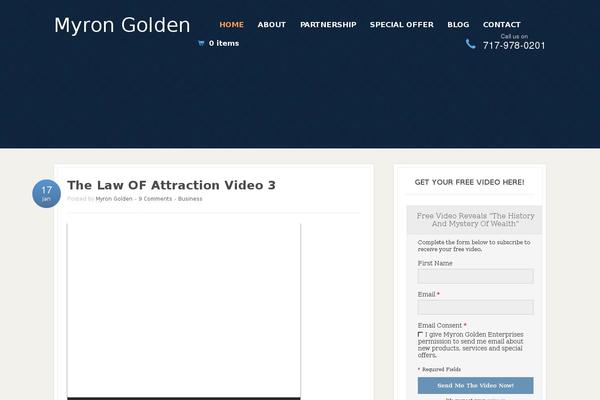Click the Myron Golden author link
This screenshot has height=400, width=600.
114,199
